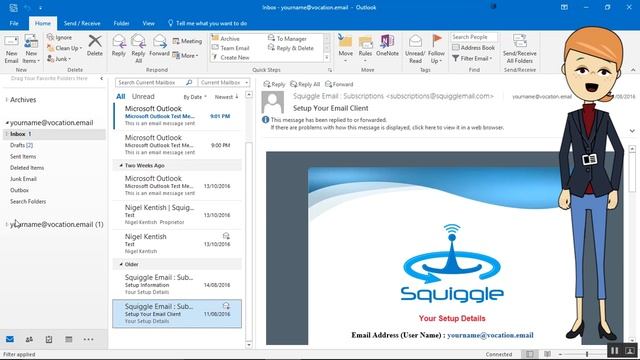The image size is (640, 360).
Task: Click Send/Receive All Folders
Action: click(520, 49)
